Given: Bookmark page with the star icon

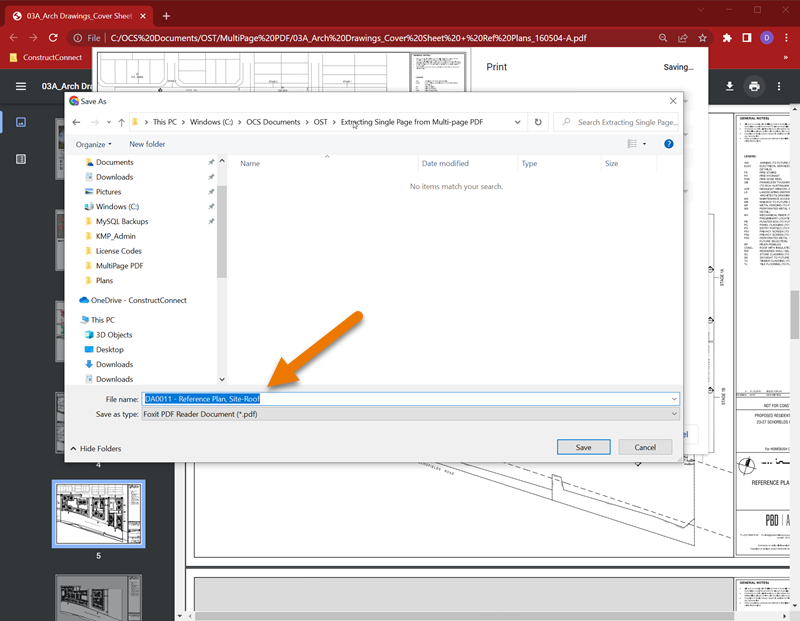Looking at the screenshot, I should 703,38.
